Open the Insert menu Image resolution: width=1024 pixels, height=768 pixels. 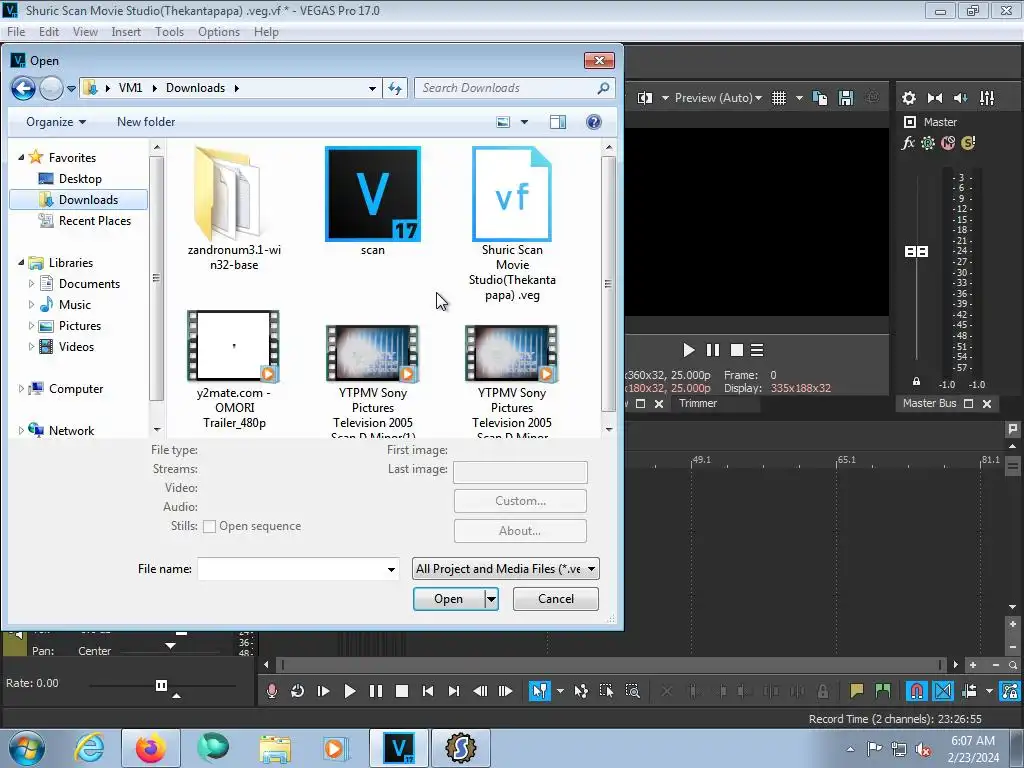pyautogui.click(x=126, y=31)
